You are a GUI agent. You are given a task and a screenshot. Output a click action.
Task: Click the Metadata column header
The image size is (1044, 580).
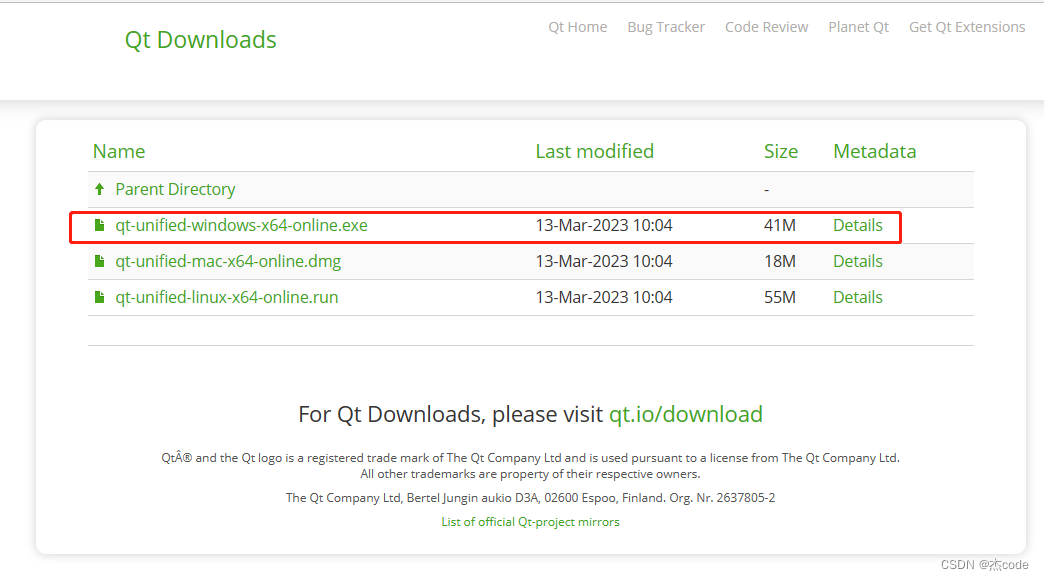874,151
